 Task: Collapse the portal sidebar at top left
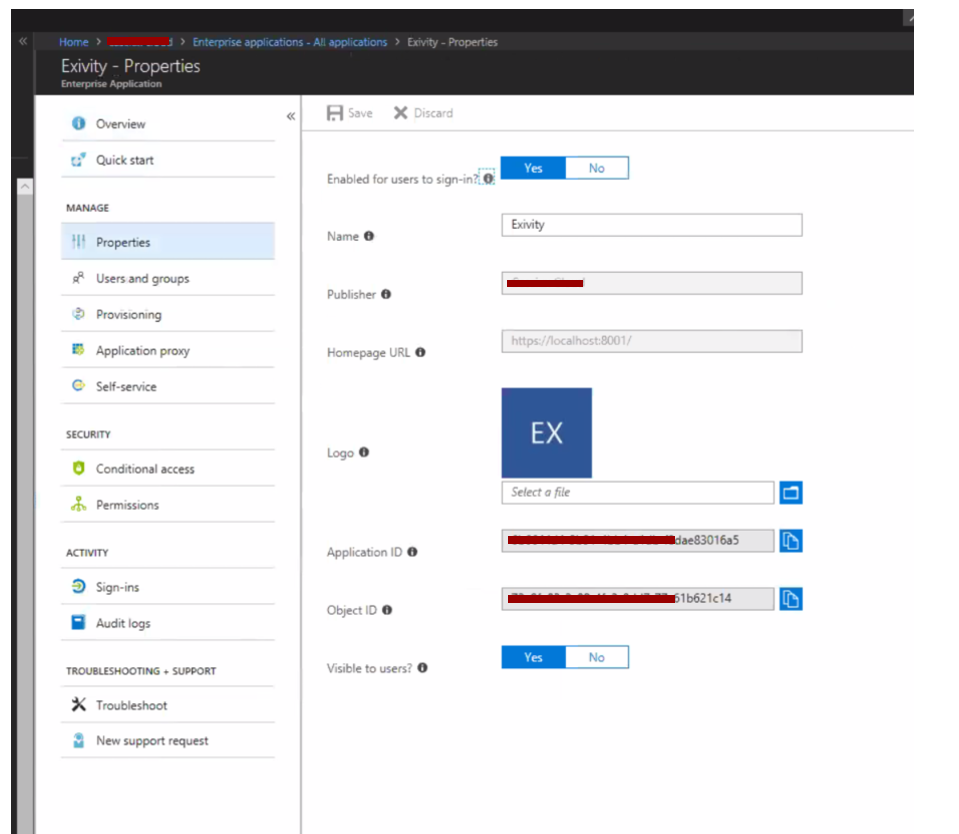(x=23, y=41)
